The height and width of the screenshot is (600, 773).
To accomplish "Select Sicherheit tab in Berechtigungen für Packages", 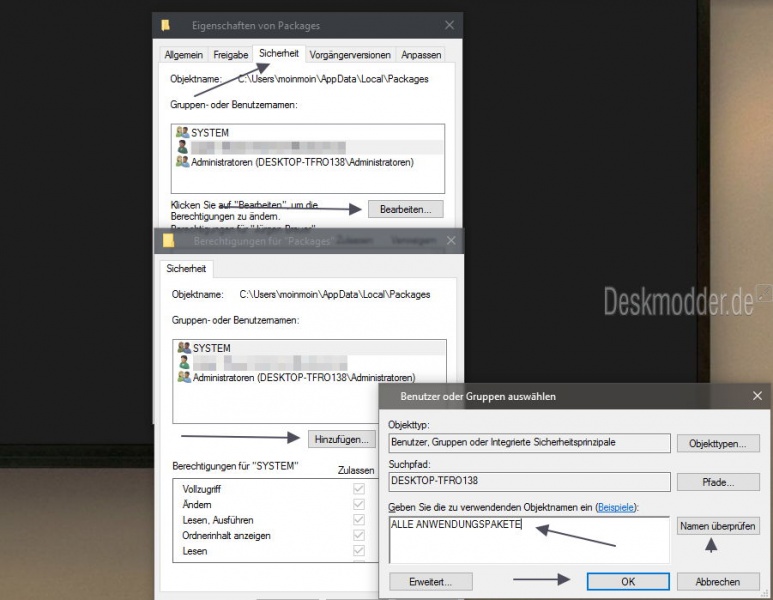I will pyautogui.click(x=186, y=269).
